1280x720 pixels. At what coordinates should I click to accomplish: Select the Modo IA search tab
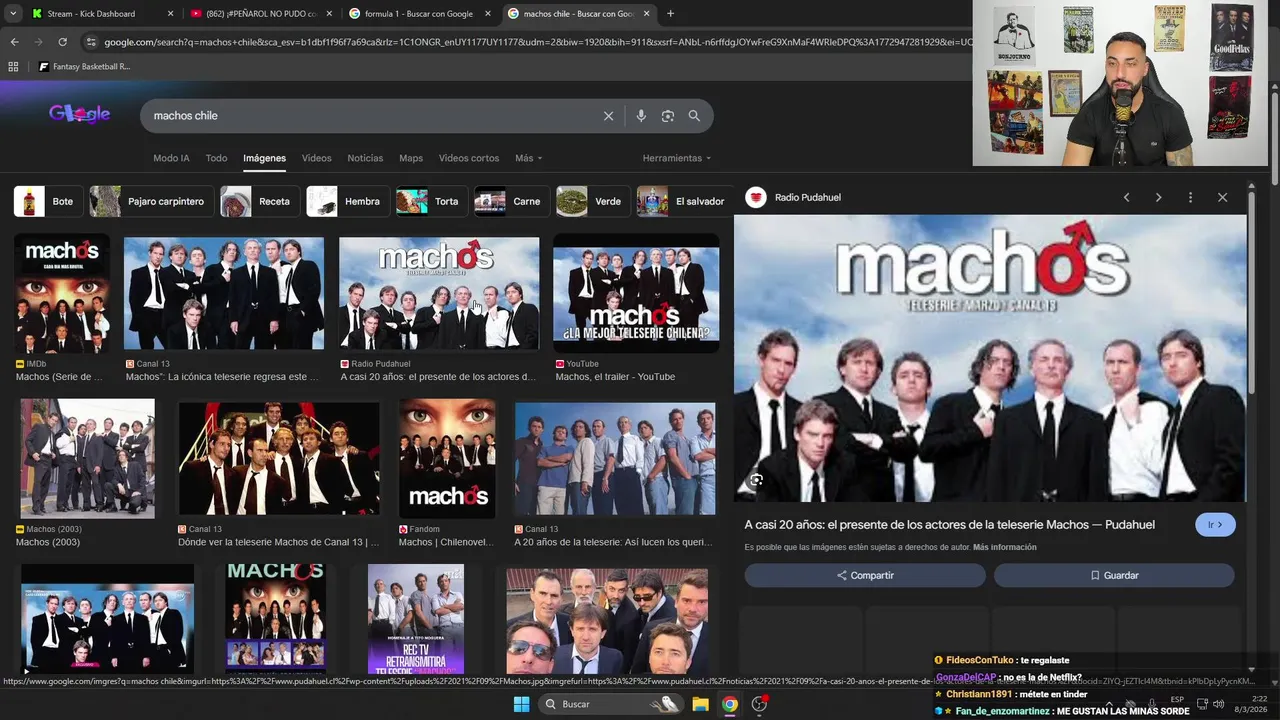[x=171, y=158]
